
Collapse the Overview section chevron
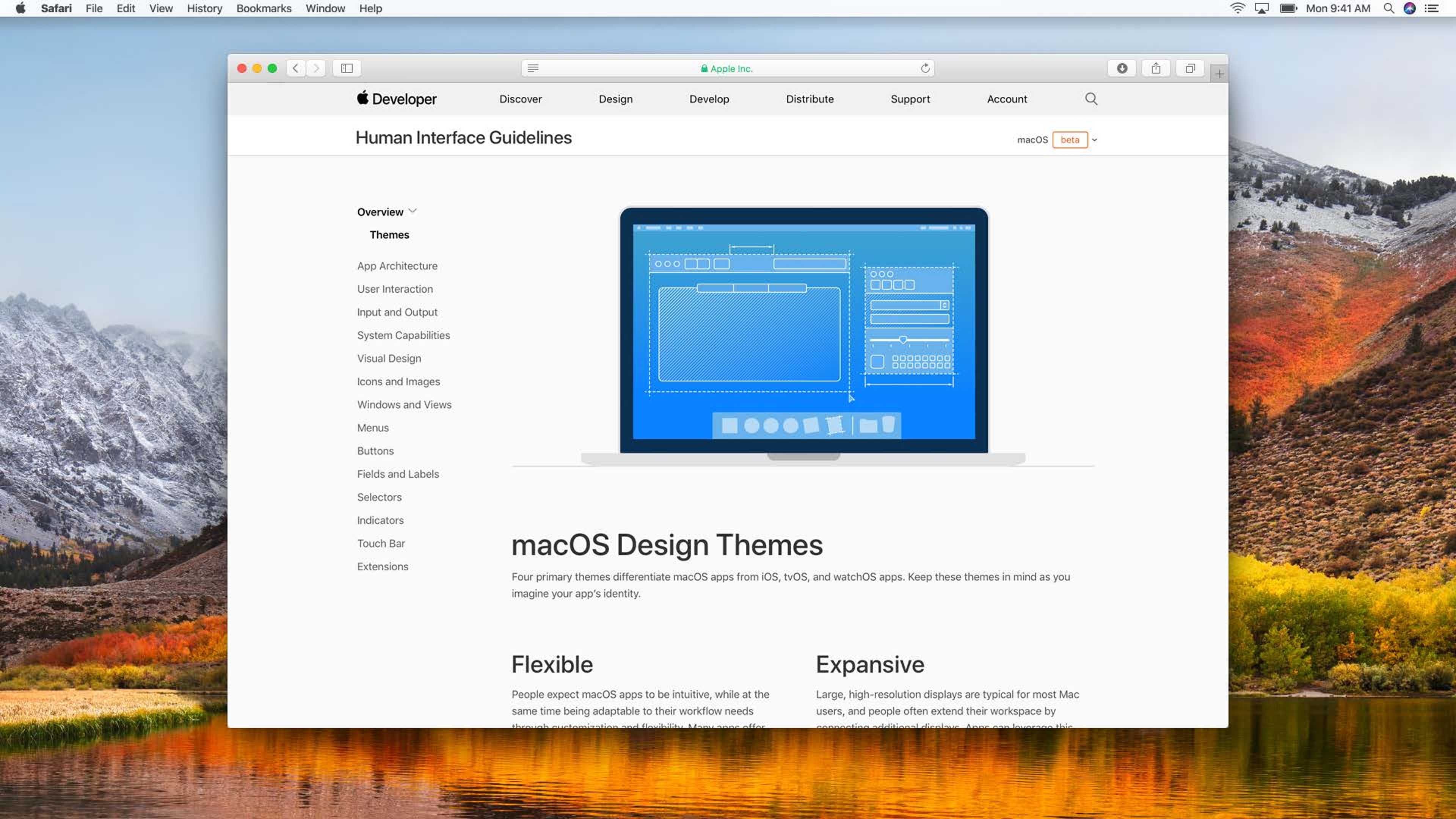(413, 211)
